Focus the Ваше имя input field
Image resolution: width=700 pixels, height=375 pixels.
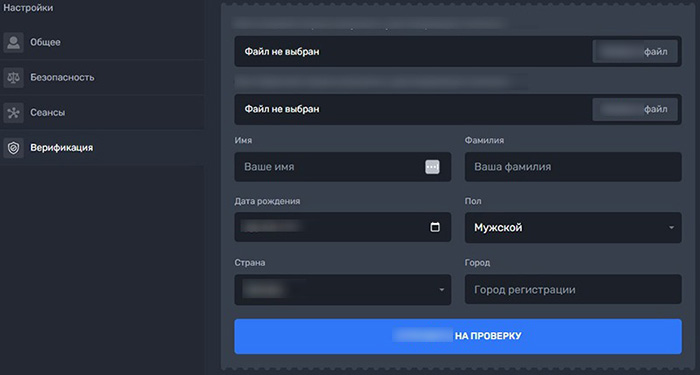(x=343, y=167)
